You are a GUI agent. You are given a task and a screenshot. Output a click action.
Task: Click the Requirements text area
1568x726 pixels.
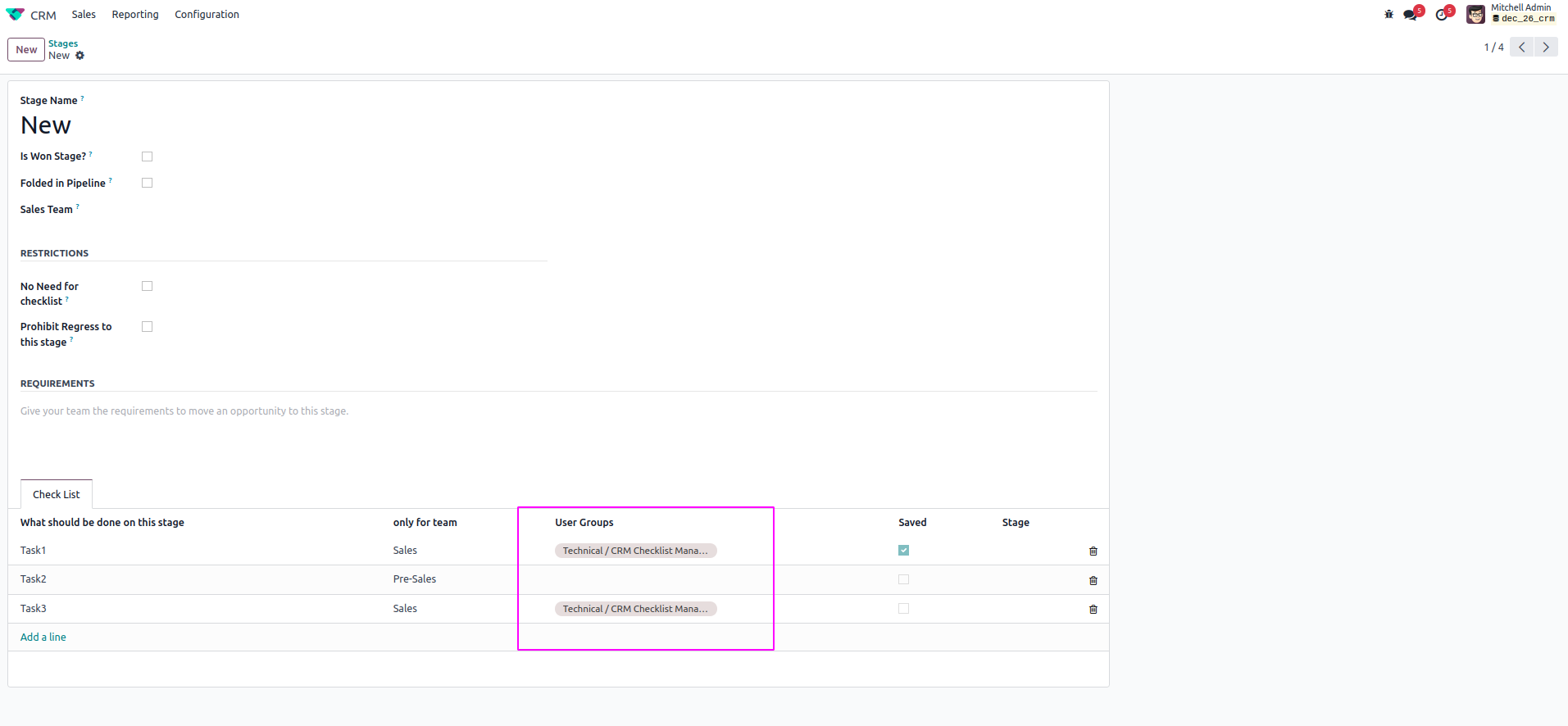pos(558,411)
